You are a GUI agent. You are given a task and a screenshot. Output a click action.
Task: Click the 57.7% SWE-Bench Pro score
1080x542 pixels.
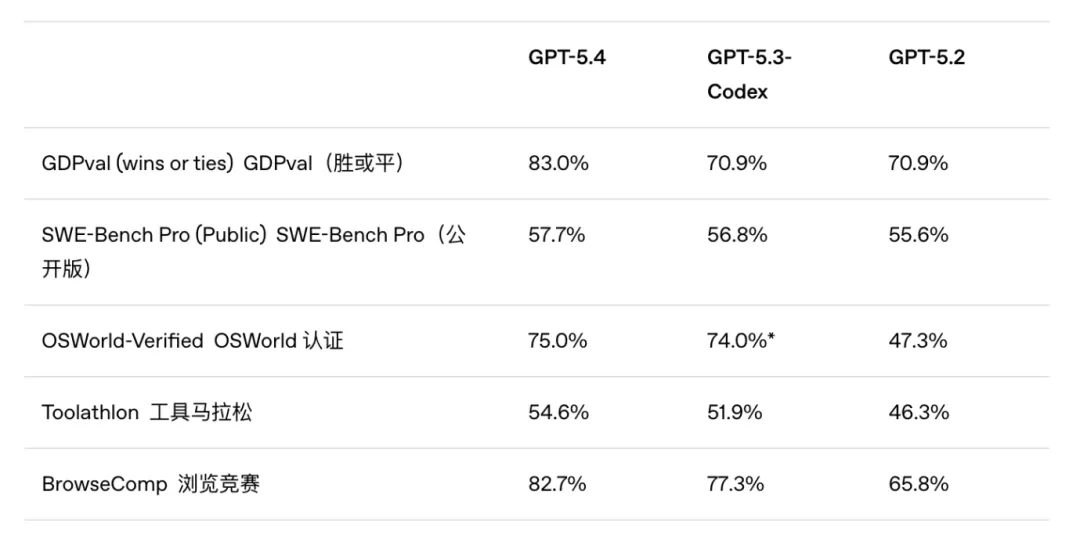557,235
